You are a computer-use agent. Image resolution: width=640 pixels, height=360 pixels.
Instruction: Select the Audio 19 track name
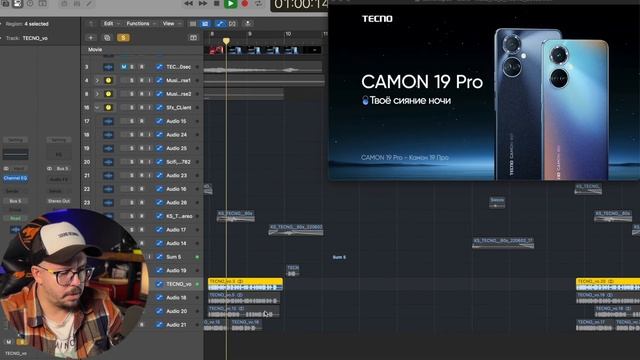(176, 270)
